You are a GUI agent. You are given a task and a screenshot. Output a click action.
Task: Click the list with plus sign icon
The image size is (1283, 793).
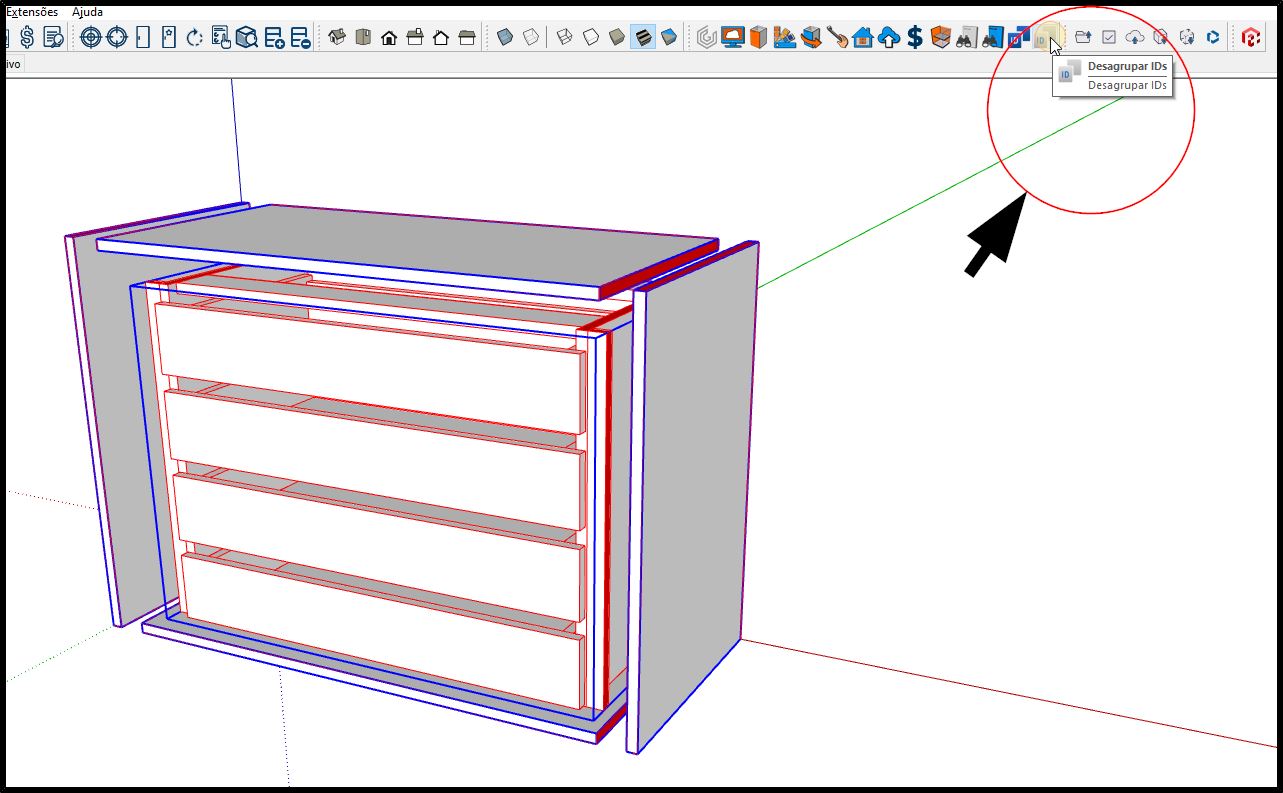point(273,38)
